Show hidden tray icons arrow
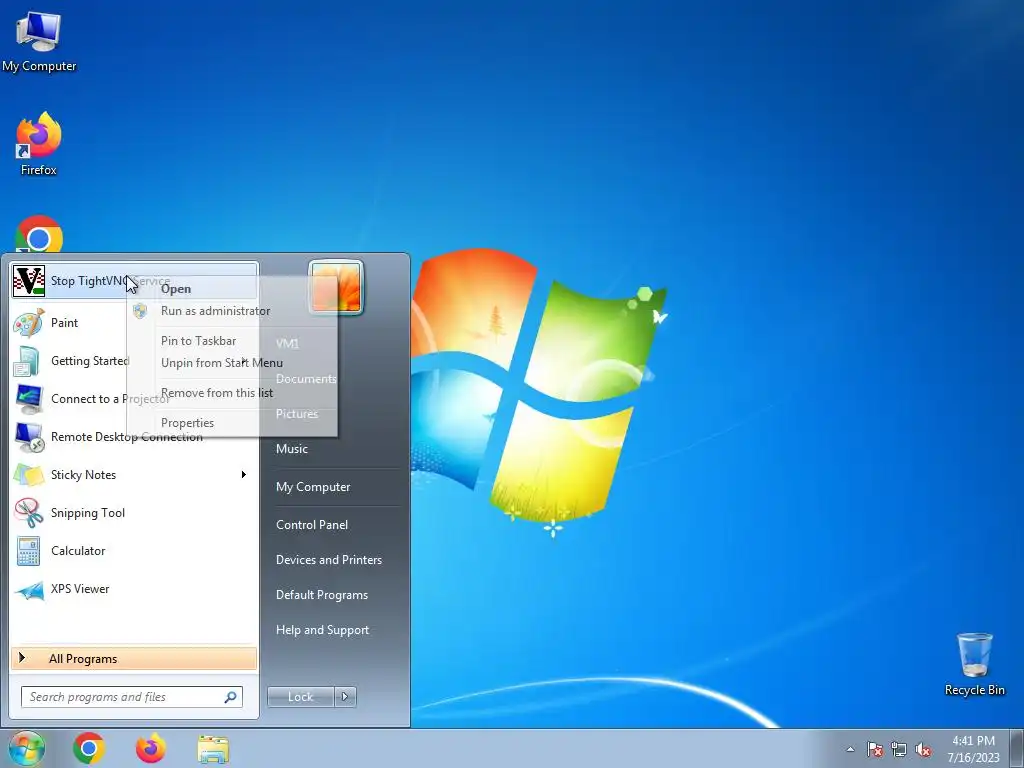 pos(850,749)
